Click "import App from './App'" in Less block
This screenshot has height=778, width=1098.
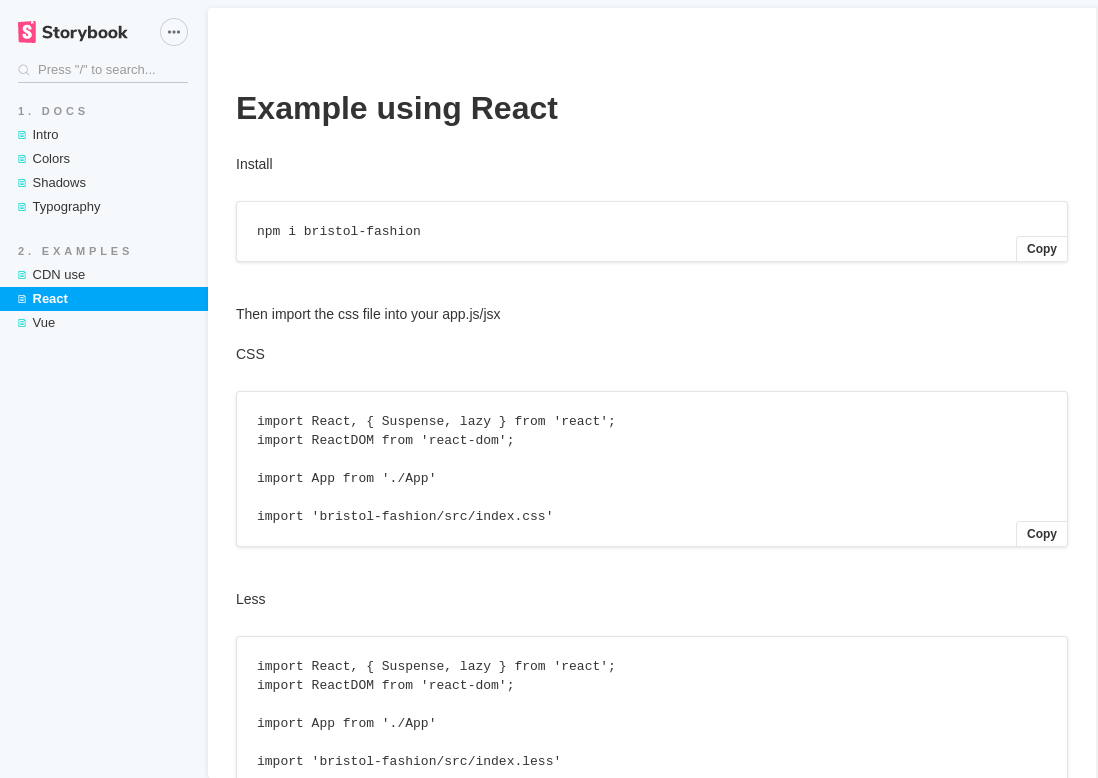(347, 723)
